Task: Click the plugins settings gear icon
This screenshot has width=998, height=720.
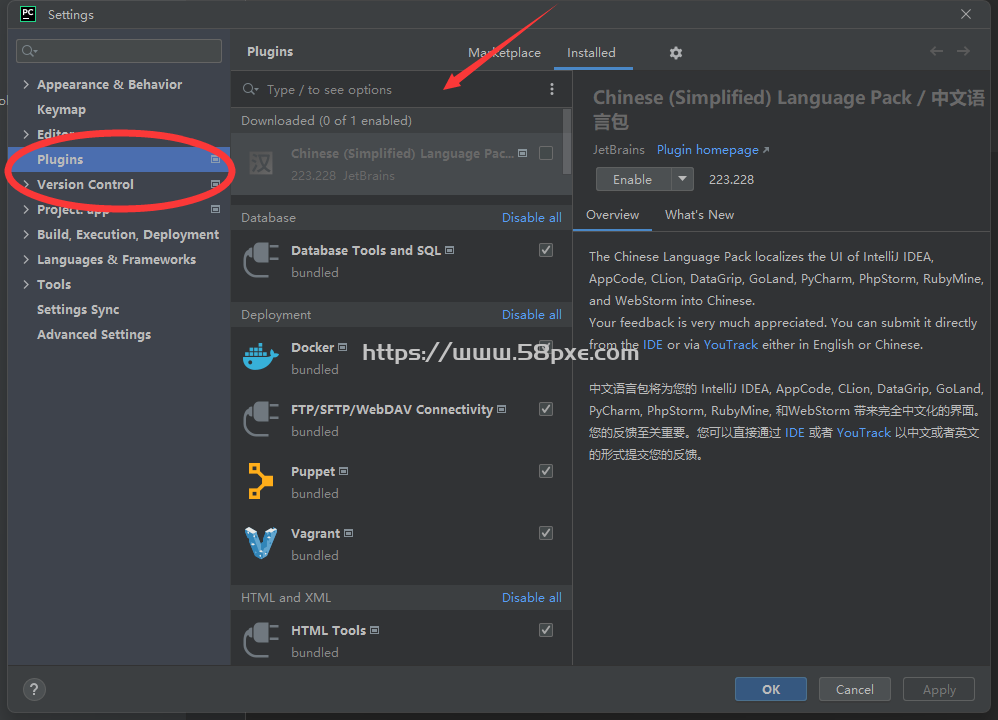Action: [675, 53]
